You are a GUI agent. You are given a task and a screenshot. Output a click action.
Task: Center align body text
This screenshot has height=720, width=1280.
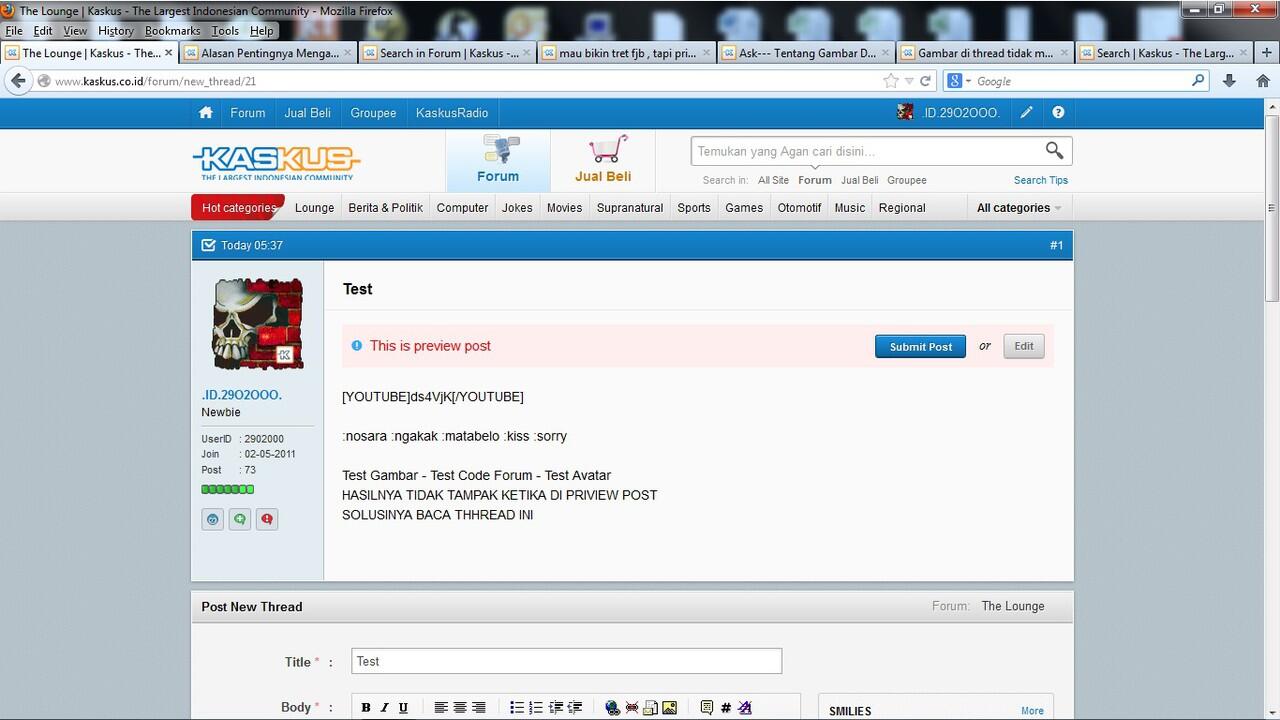tap(460, 708)
